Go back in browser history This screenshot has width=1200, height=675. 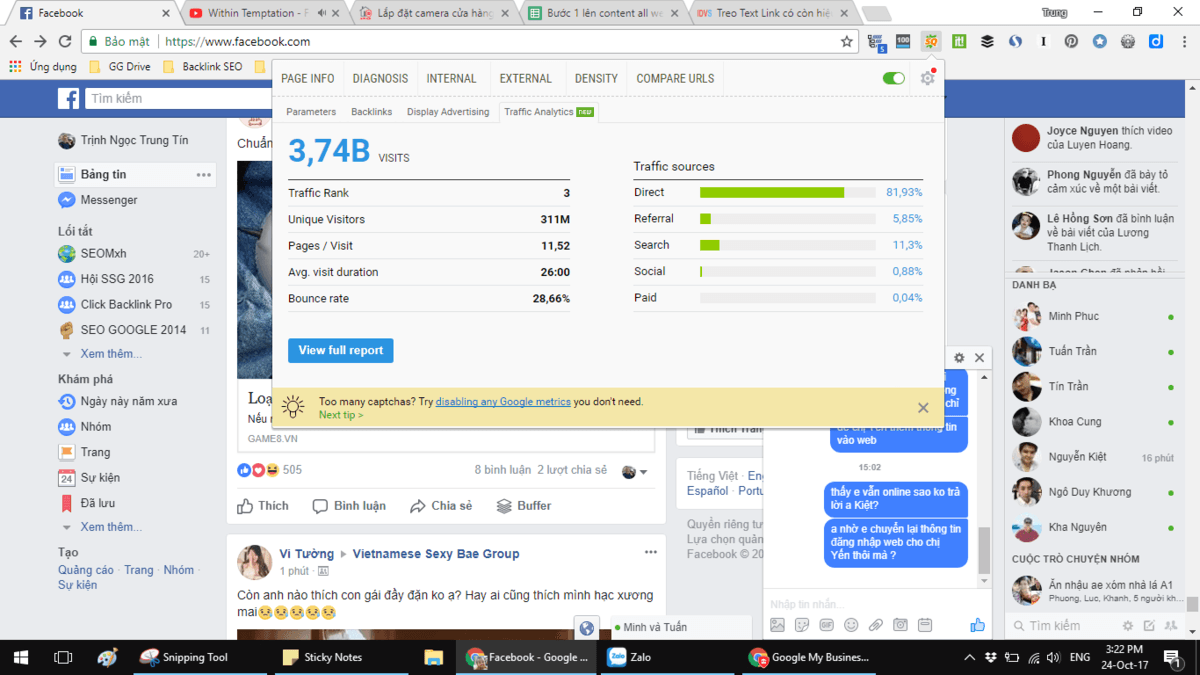click(15, 42)
